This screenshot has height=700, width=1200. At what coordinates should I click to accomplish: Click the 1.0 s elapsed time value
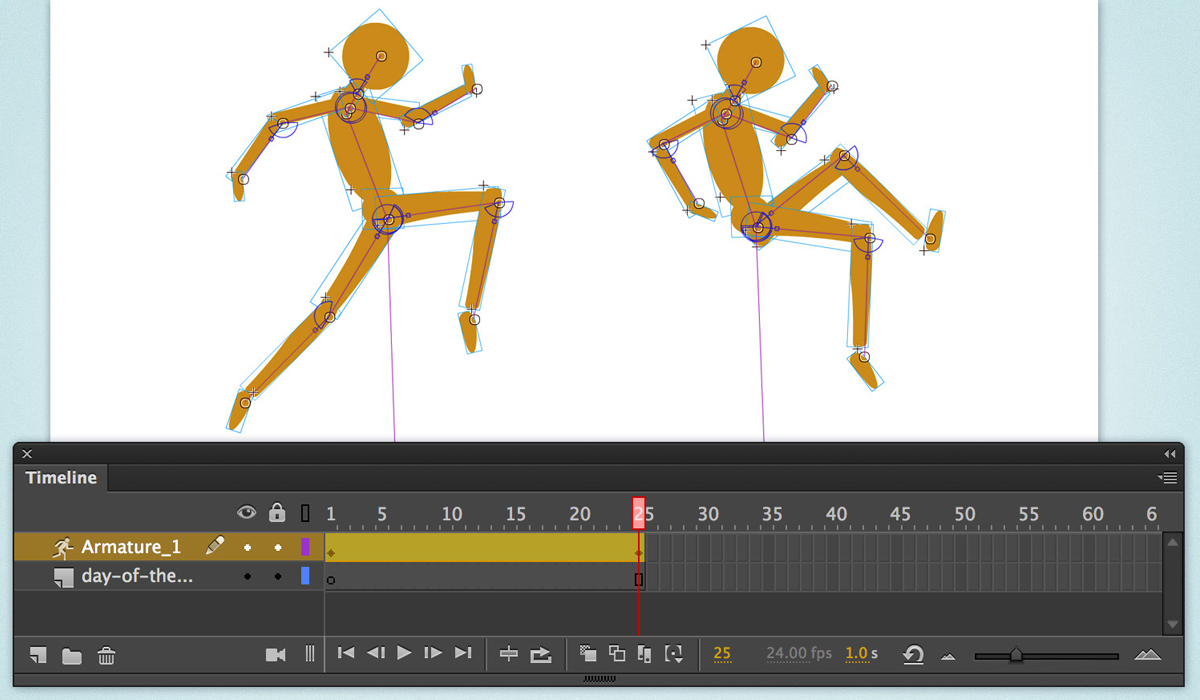point(858,654)
